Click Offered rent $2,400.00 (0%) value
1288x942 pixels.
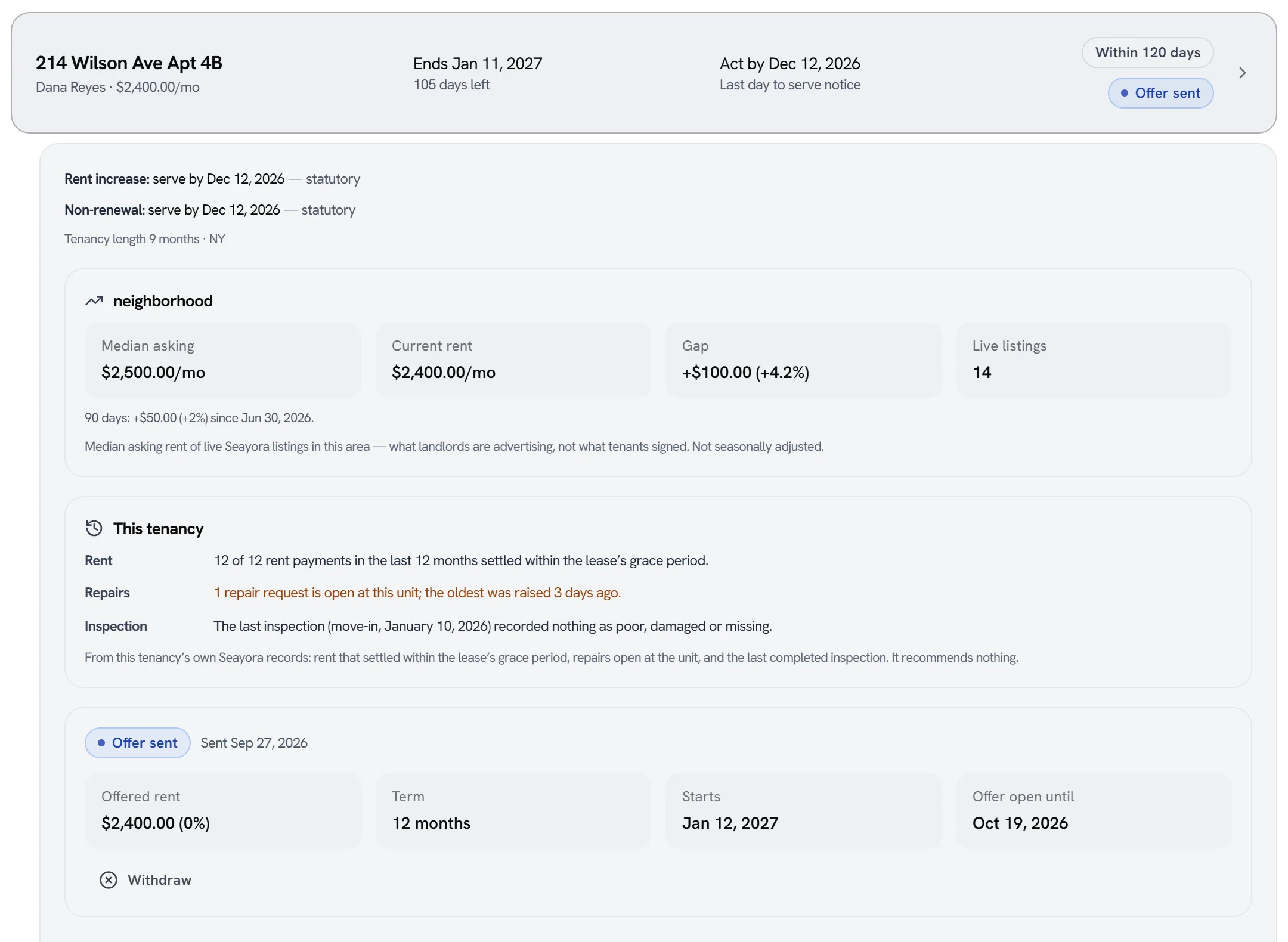156,823
